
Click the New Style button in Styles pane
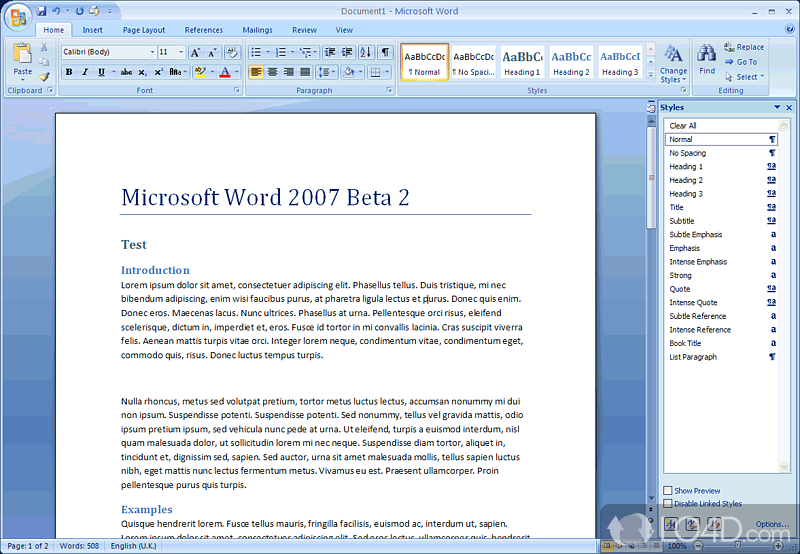670,524
